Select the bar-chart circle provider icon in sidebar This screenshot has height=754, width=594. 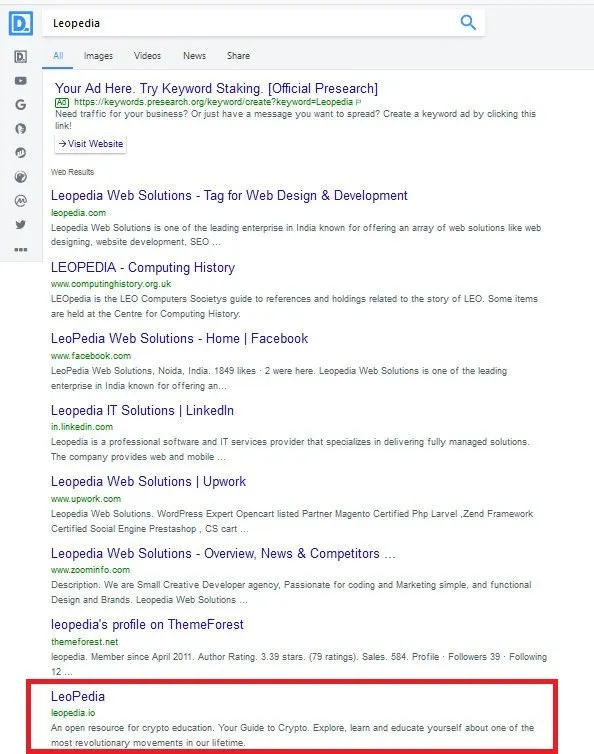point(21,153)
